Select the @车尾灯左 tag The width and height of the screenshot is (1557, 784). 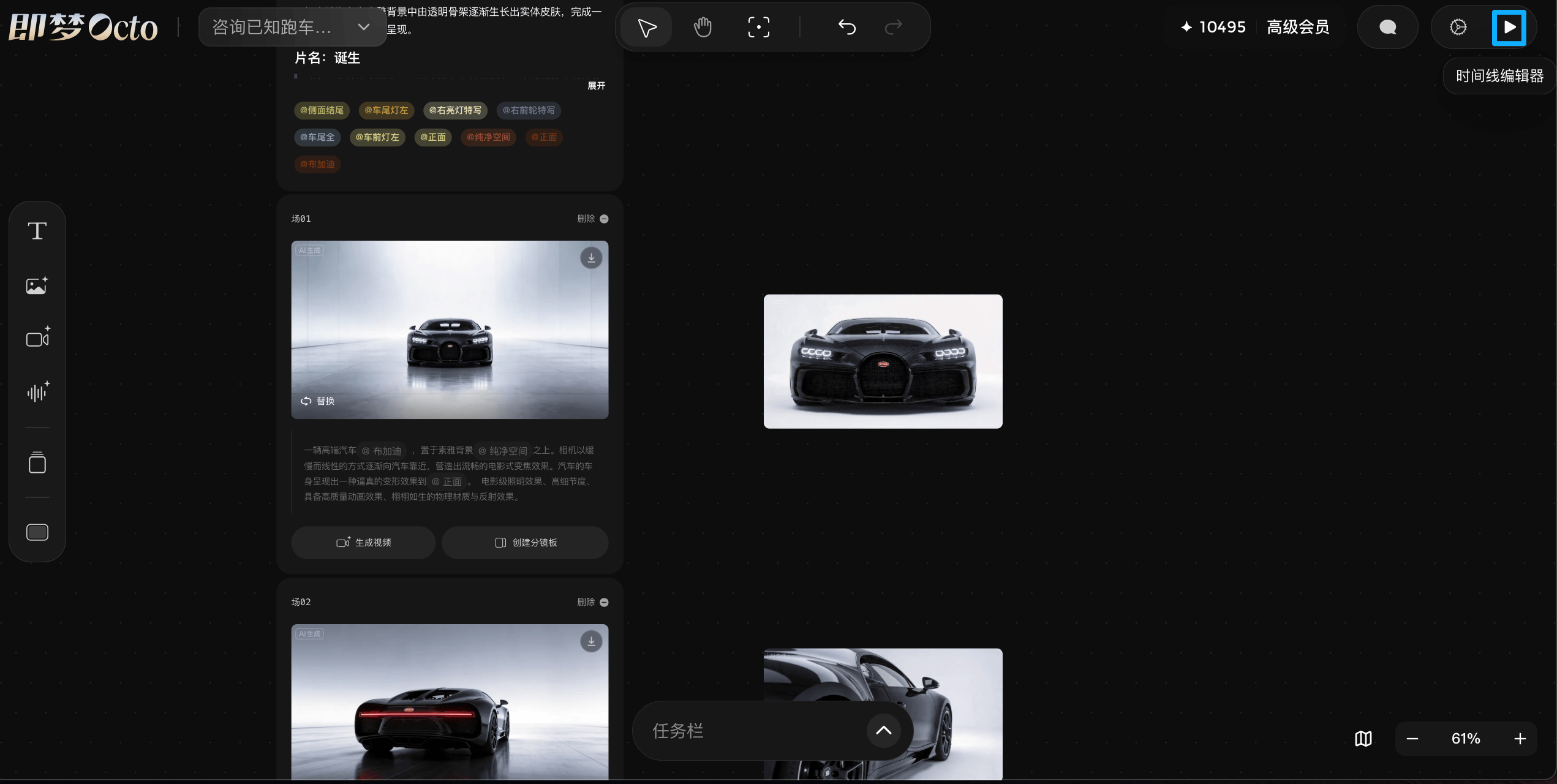[386, 110]
